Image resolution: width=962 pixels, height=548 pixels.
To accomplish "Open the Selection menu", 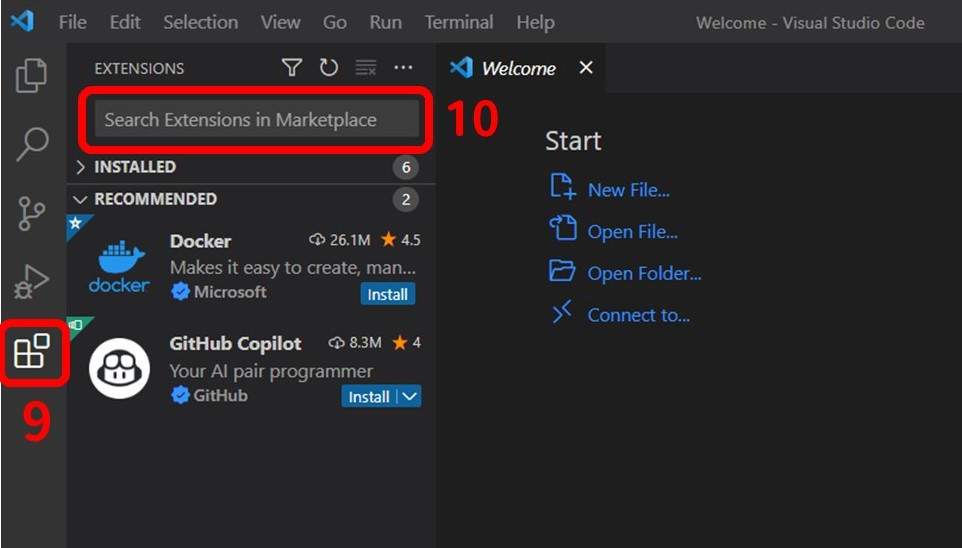I will 200,22.
